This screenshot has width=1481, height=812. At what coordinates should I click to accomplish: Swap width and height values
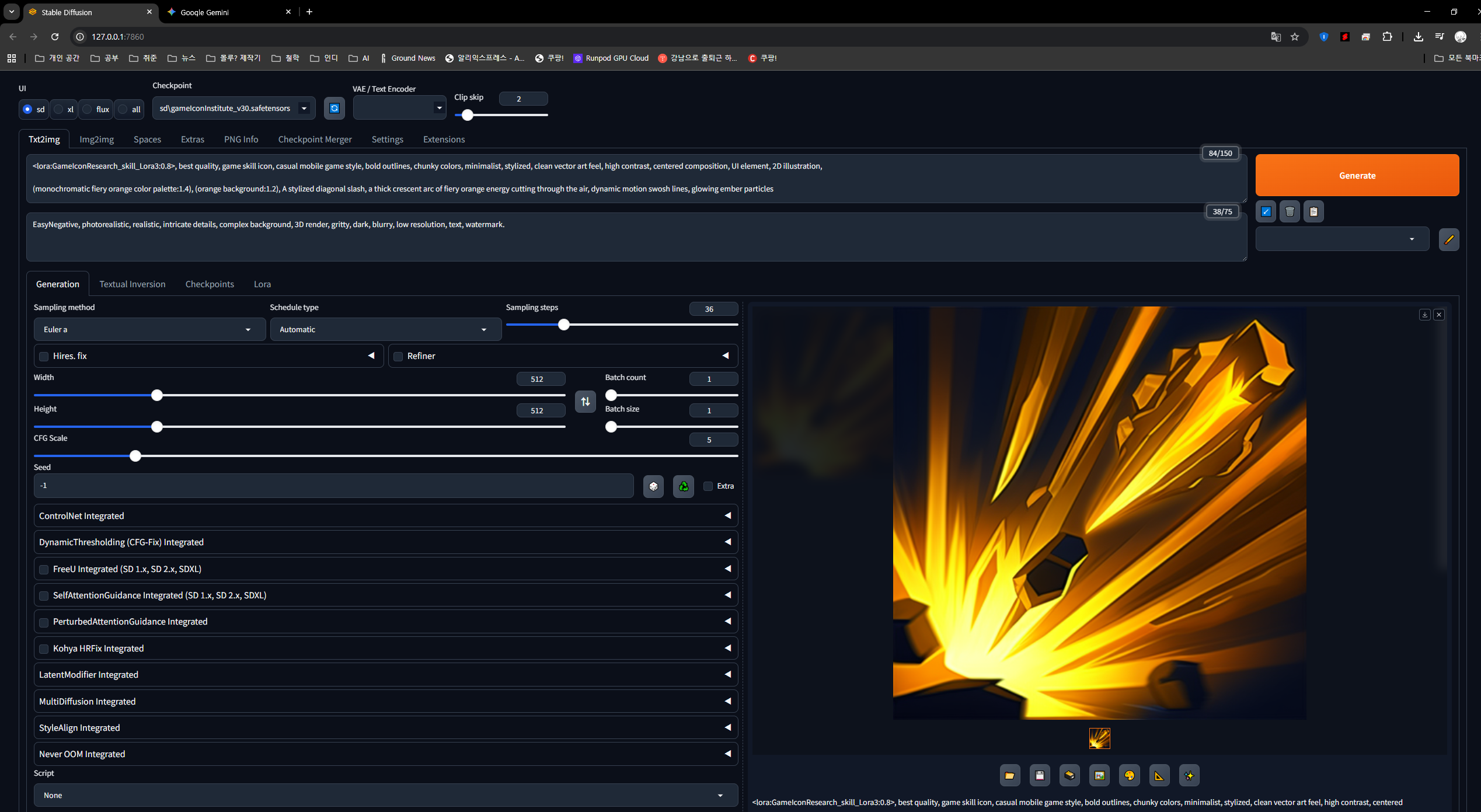pos(585,402)
